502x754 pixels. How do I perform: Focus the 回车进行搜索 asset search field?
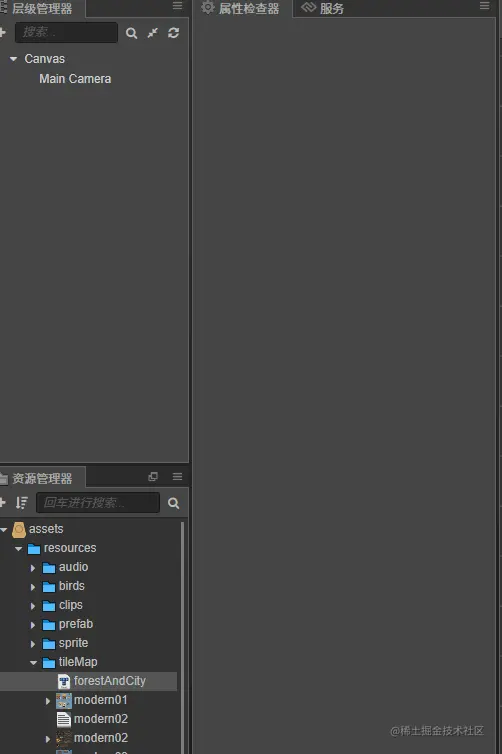point(98,503)
